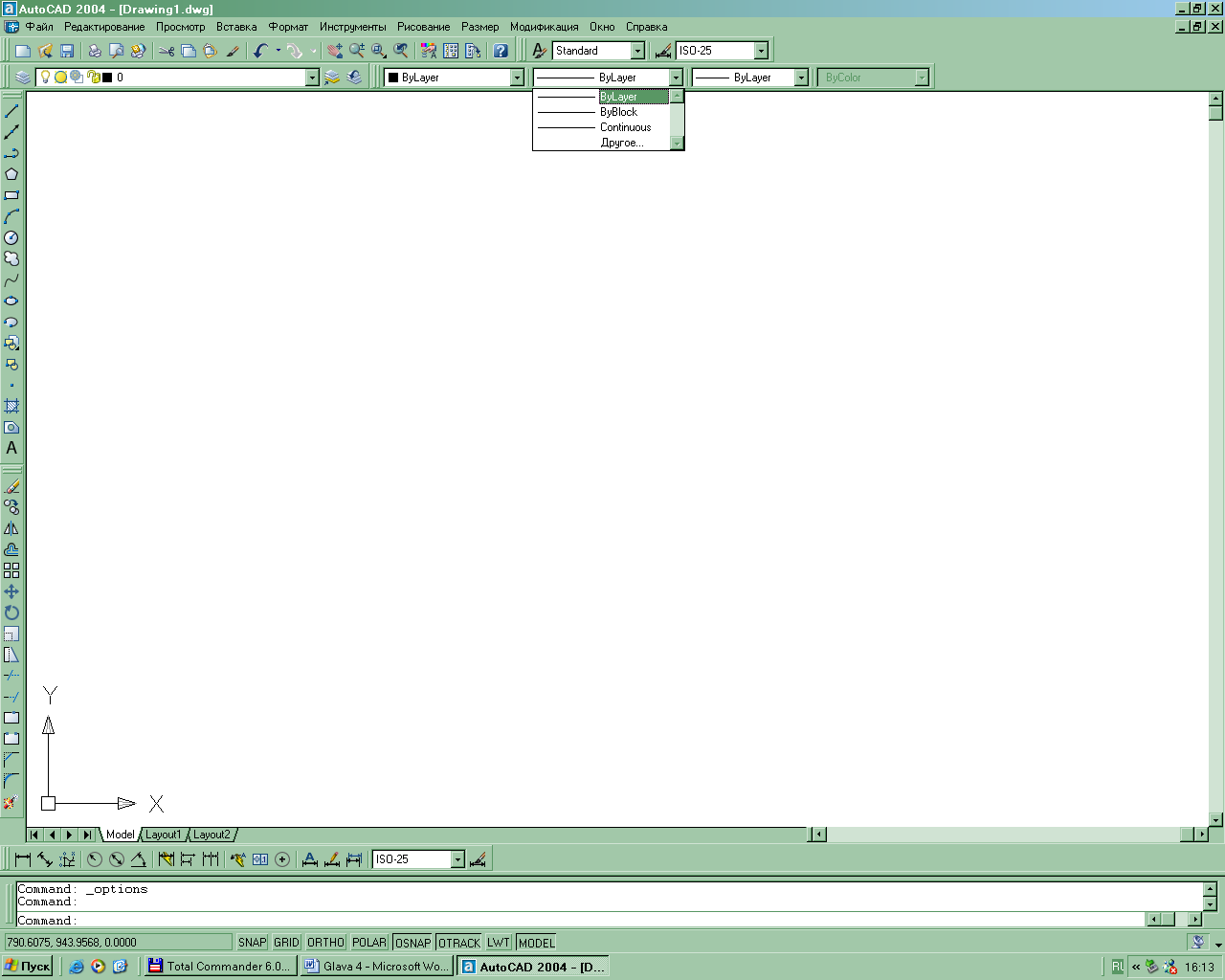The width and height of the screenshot is (1225, 980).
Task: Expand the Standard text style dropdown
Action: pos(637,51)
